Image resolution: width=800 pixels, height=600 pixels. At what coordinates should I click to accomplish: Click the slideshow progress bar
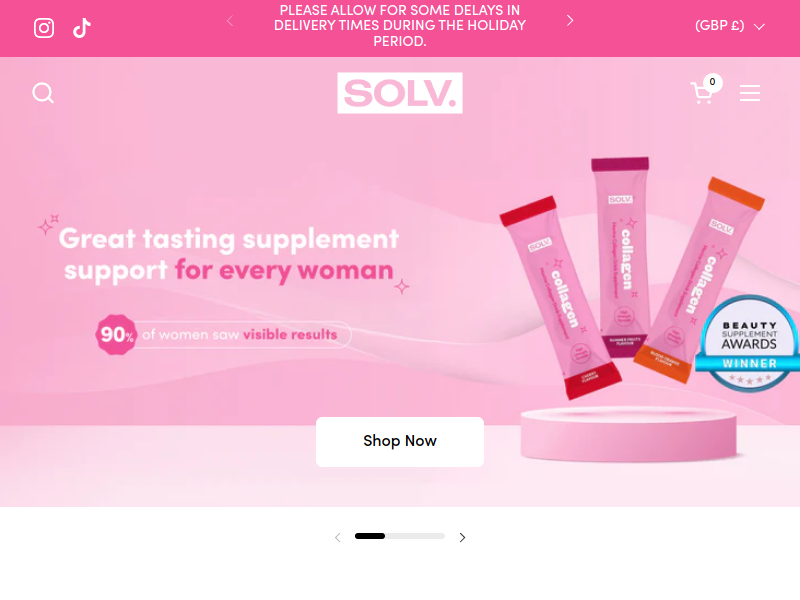tap(400, 536)
